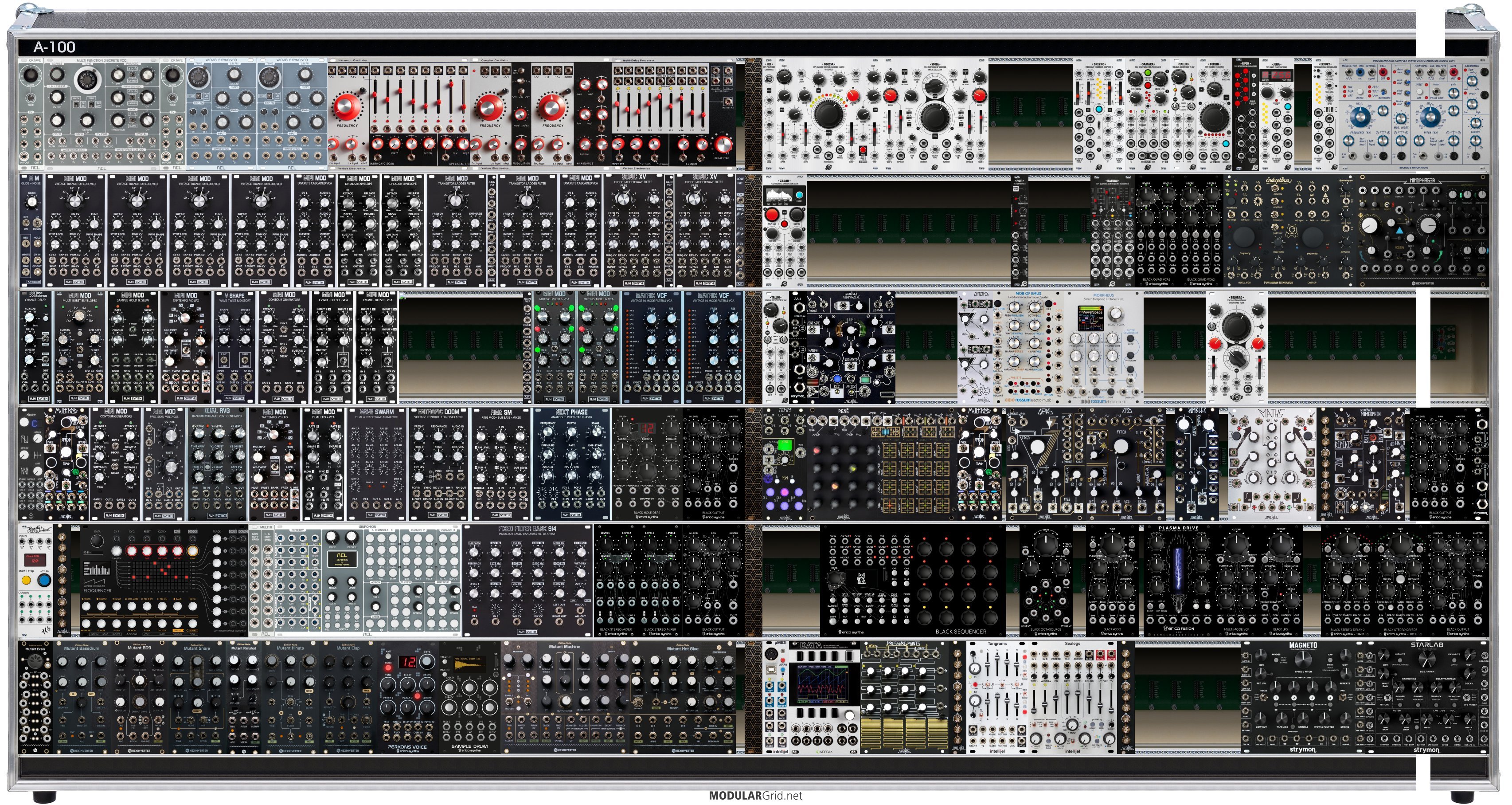This screenshot has height=805, width=1512.
Task: Adjust the Buchla 259t blue Pitch knob
Action: [x=1430, y=118]
